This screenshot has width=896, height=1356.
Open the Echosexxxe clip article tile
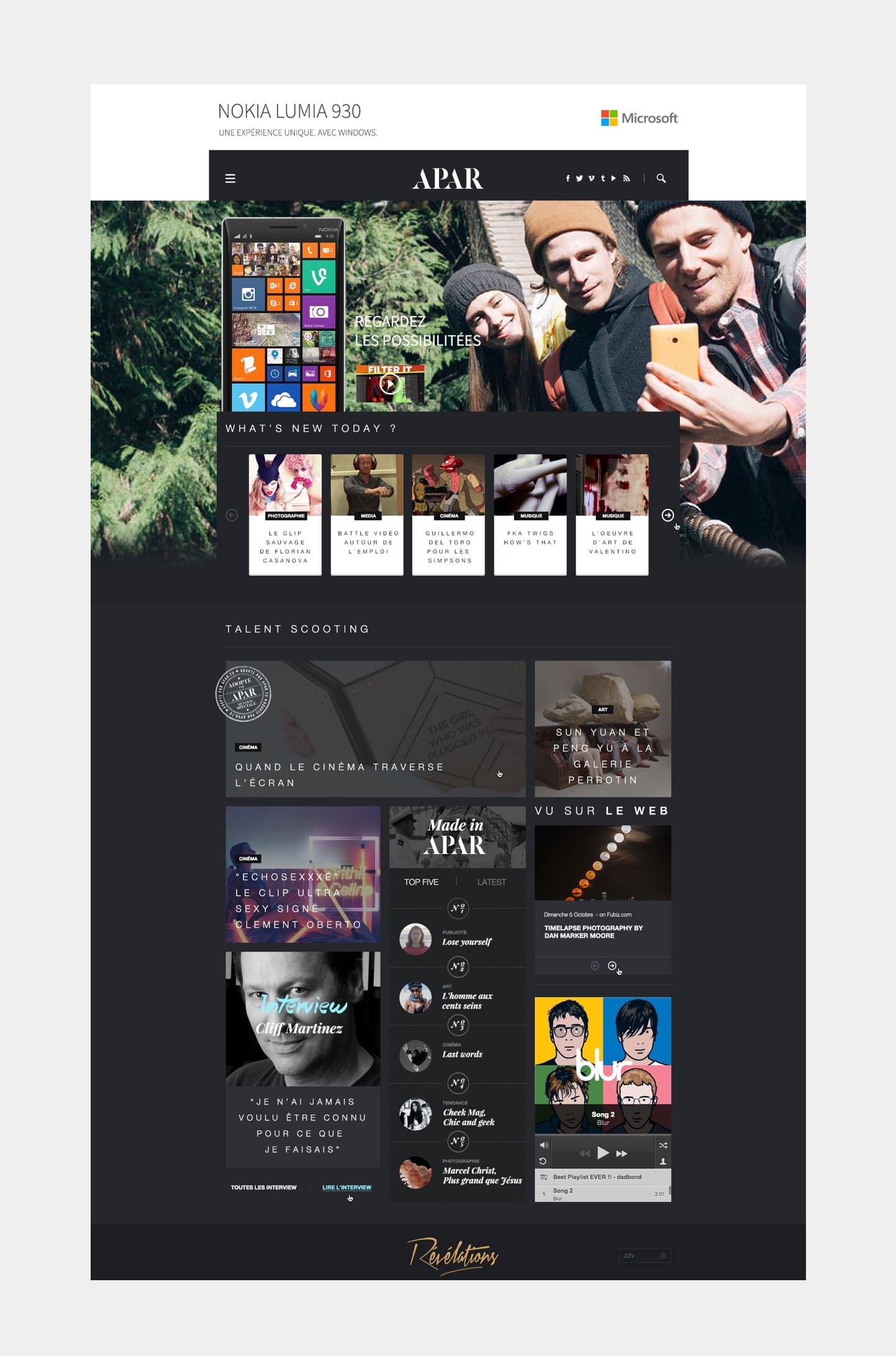point(303,875)
